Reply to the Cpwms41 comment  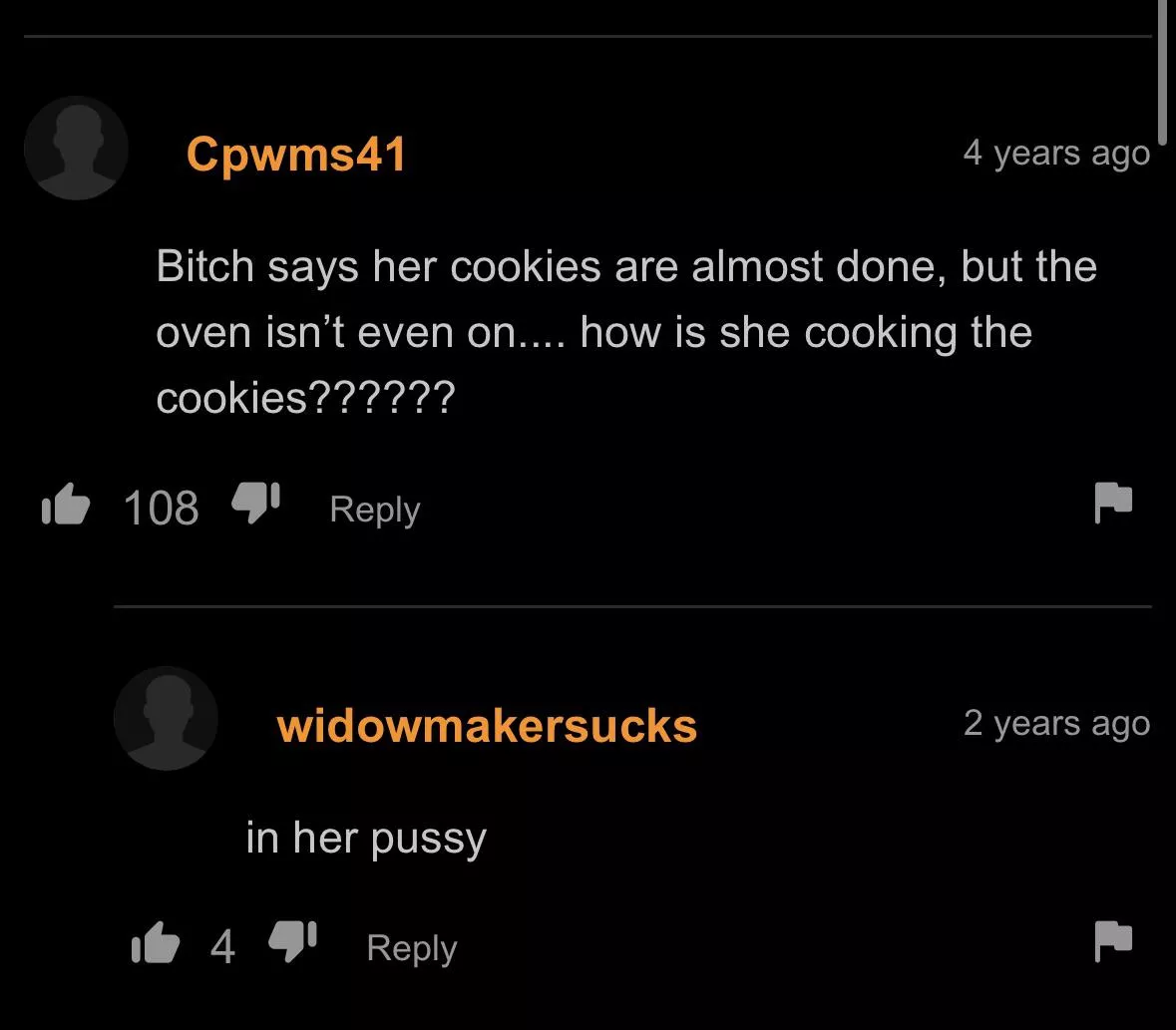(x=375, y=510)
